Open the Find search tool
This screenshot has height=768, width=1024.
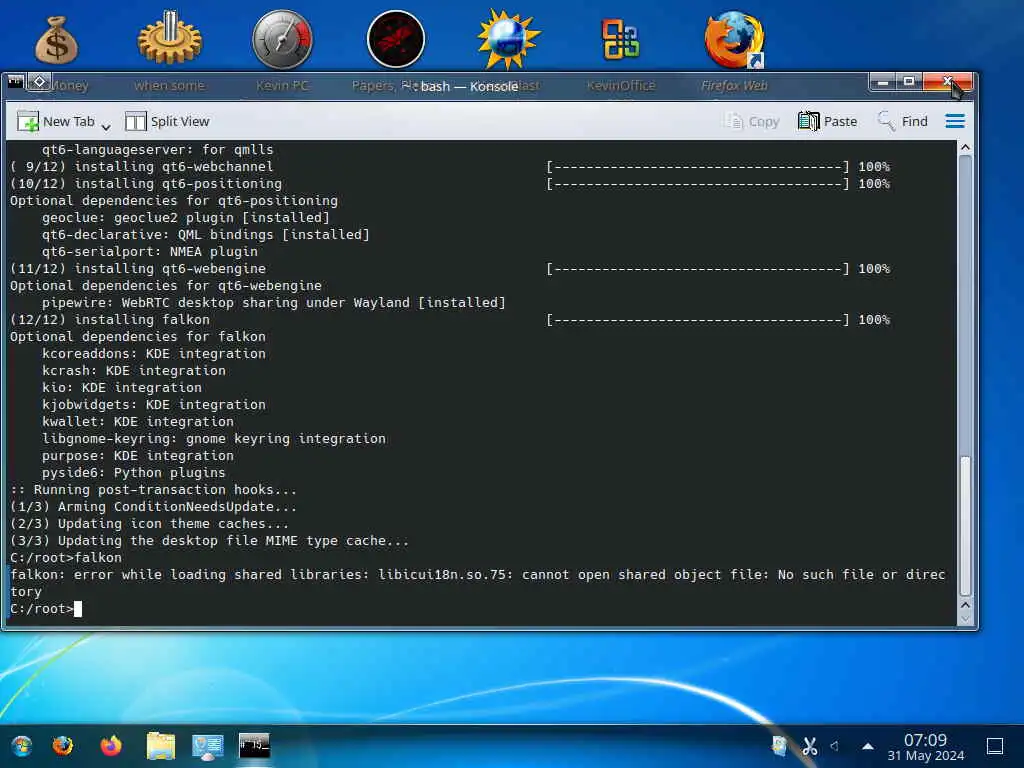tap(903, 121)
